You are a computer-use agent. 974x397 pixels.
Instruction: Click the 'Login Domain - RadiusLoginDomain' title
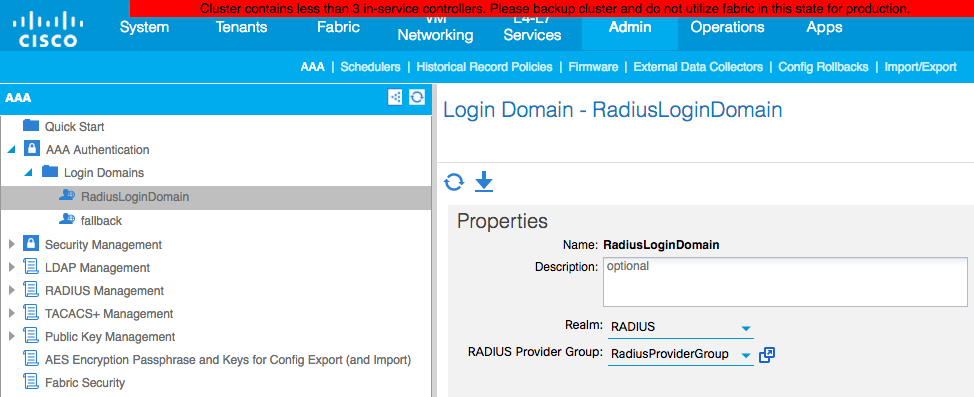612,111
